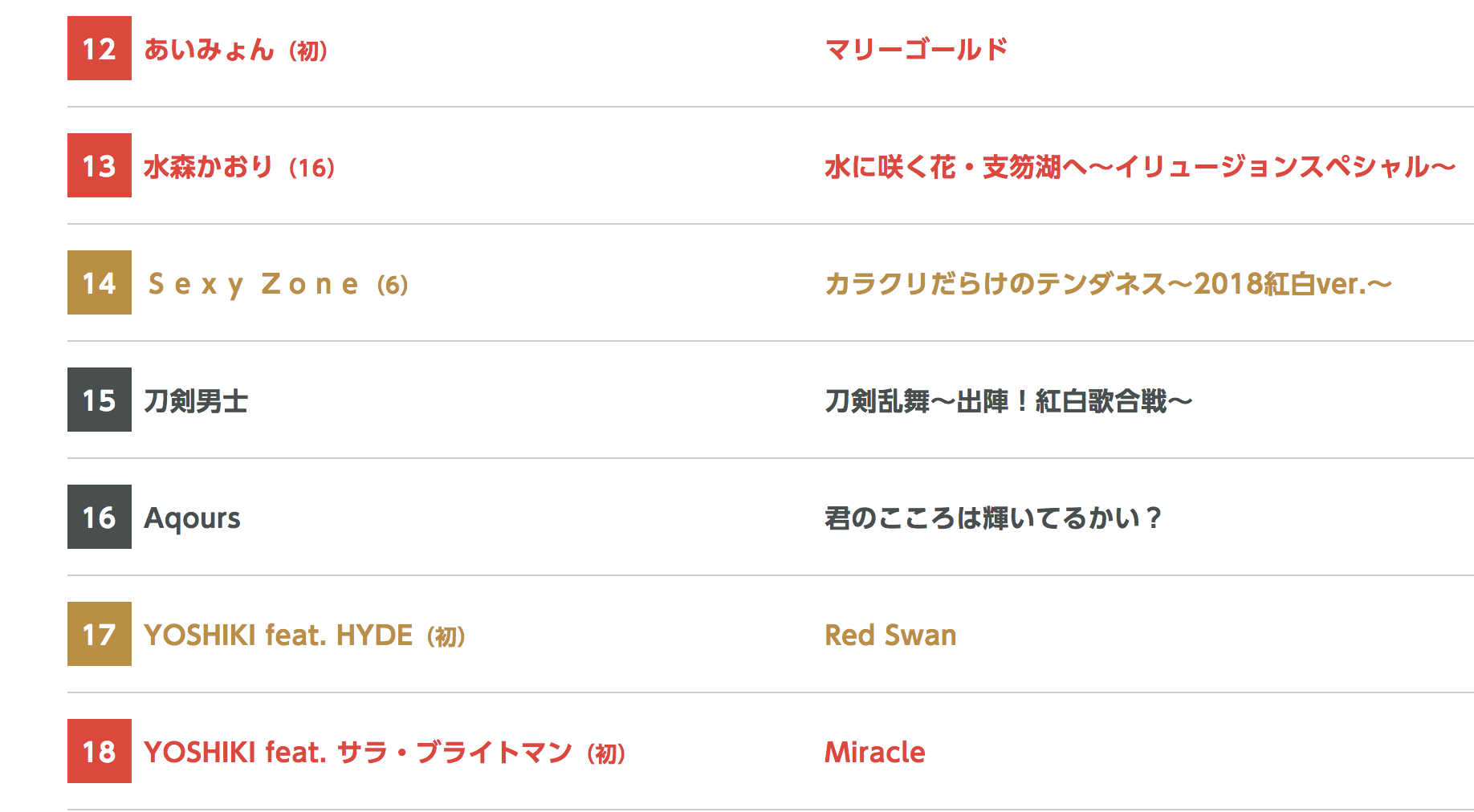Open YOSHIKI feat. HYDE artist link
The image size is (1474, 812).
pos(278,635)
